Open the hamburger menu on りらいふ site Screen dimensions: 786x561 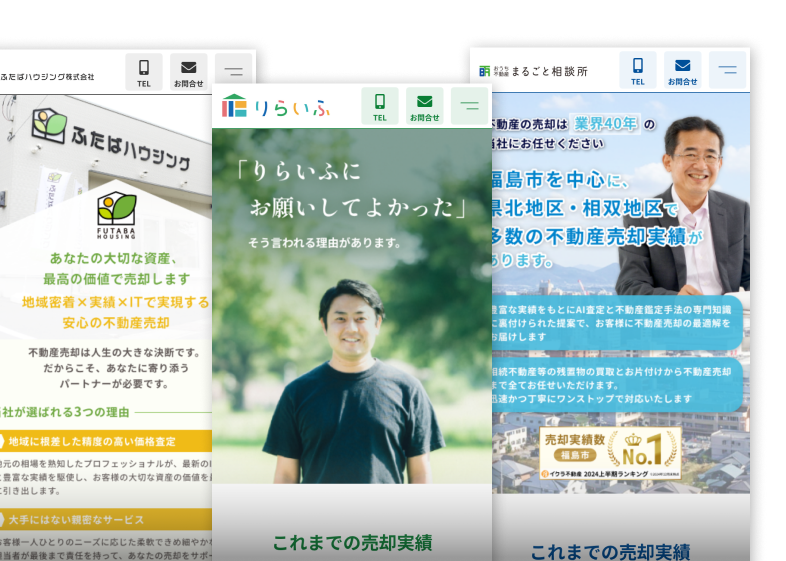469,105
